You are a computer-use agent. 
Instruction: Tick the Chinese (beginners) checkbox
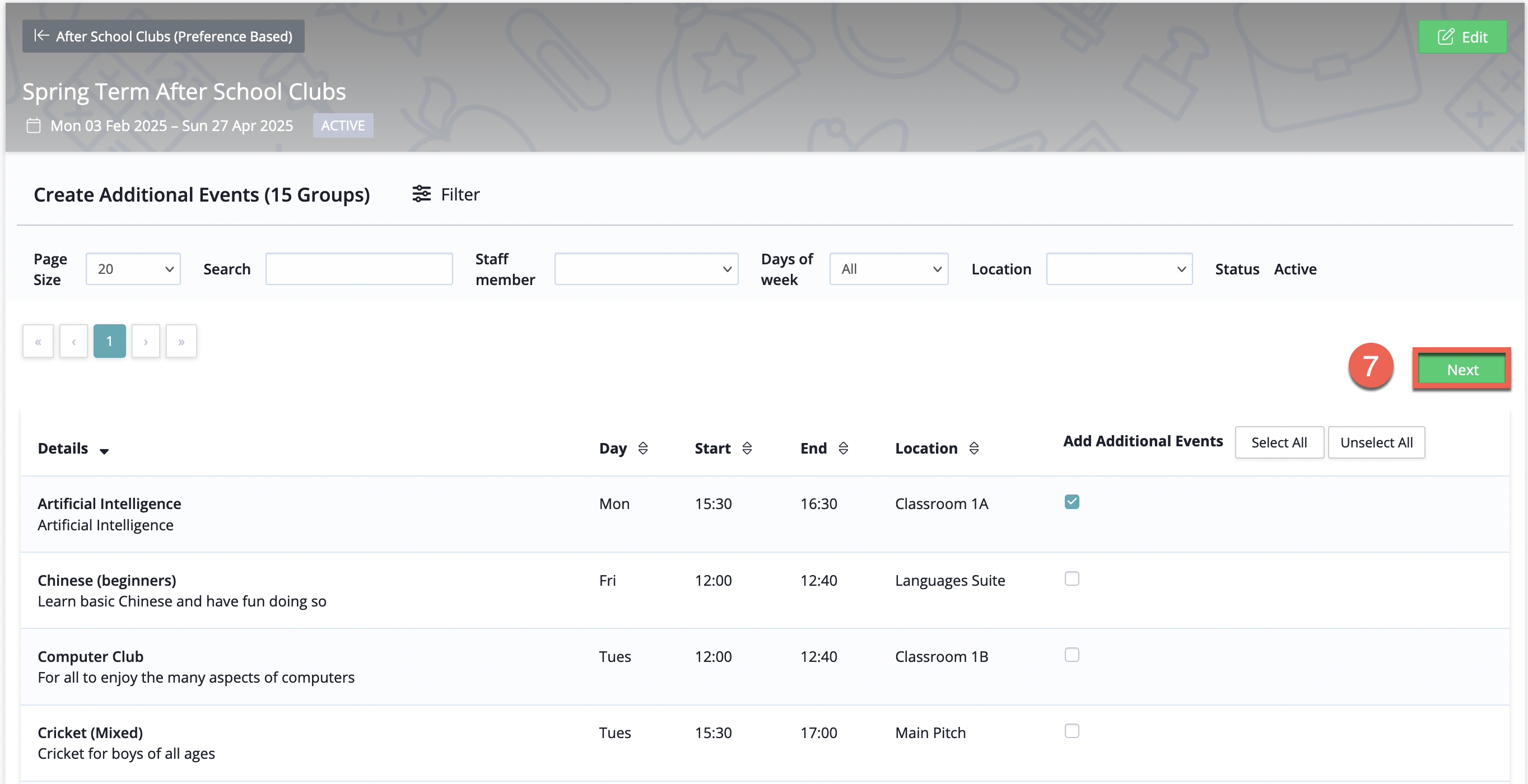click(1072, 578)
